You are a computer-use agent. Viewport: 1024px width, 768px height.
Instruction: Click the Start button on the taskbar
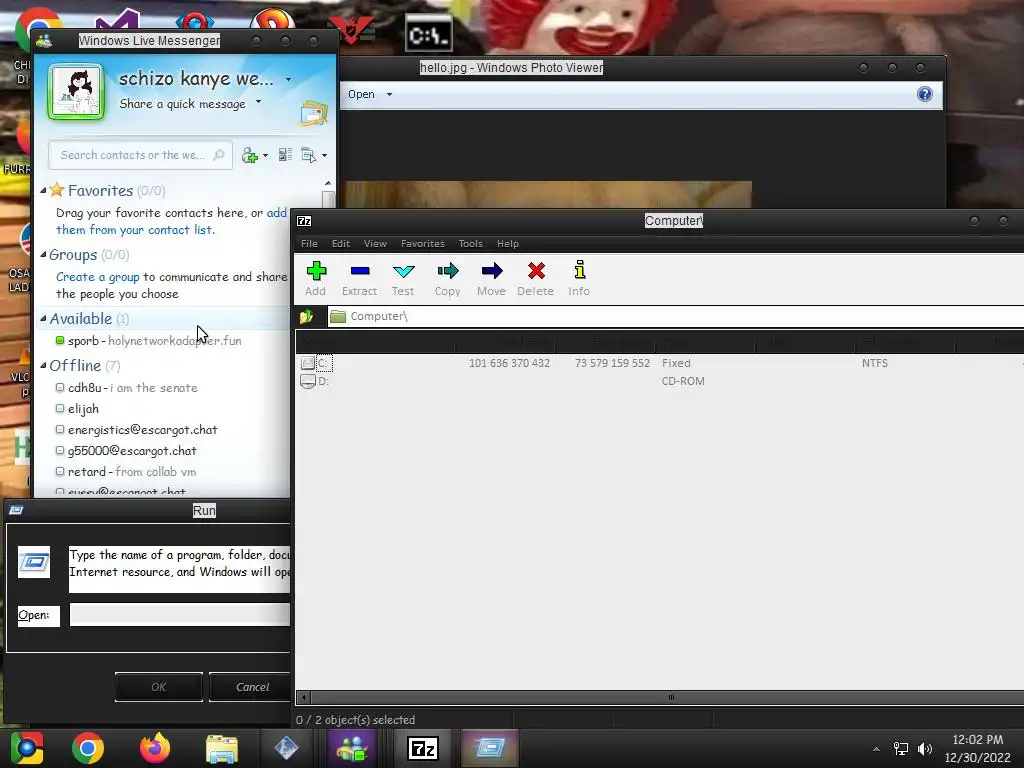point(27,748)
